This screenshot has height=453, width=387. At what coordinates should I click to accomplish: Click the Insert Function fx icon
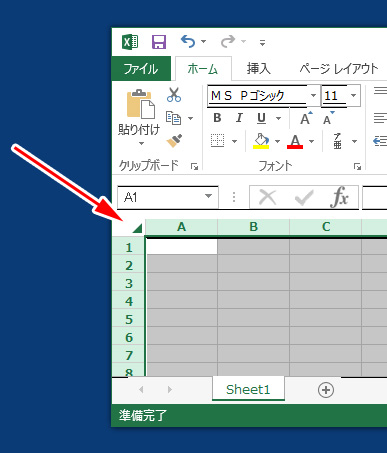tap(339, 197)
